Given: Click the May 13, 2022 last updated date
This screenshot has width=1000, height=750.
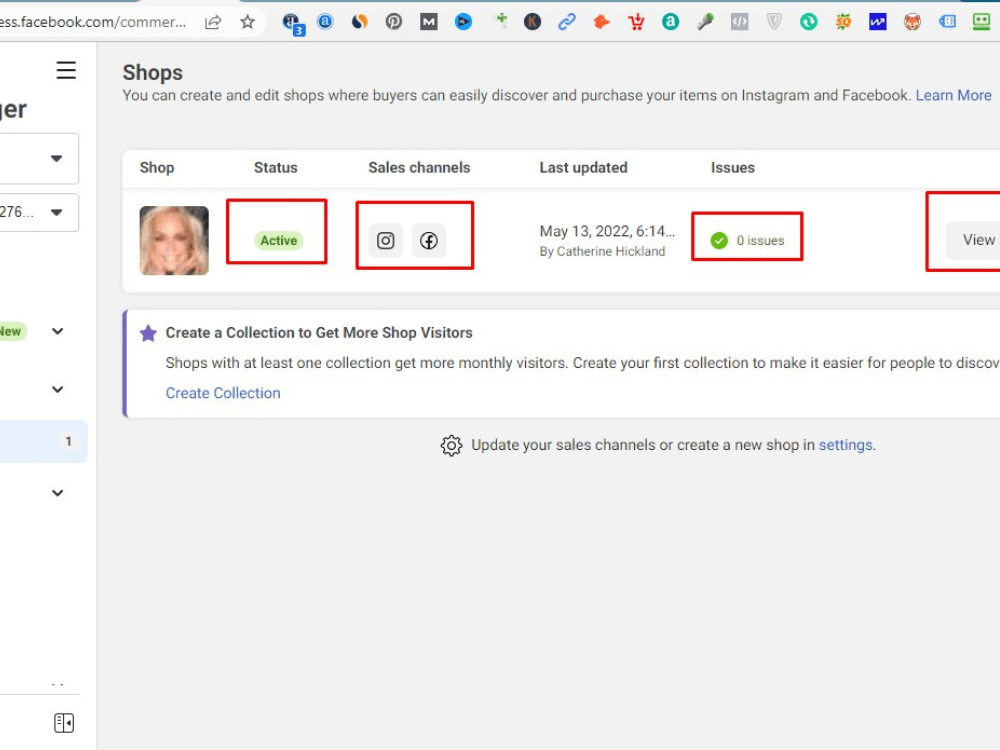Looking at the screenshot, I should [607, 231].
